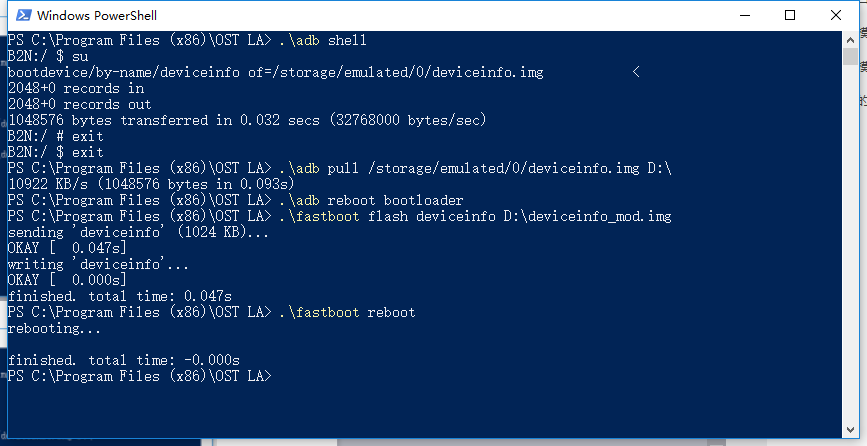Click the '.\adb reboot bootloader' command
The image size is (867, 446).
pyautogui.click(x=372, y=200)
